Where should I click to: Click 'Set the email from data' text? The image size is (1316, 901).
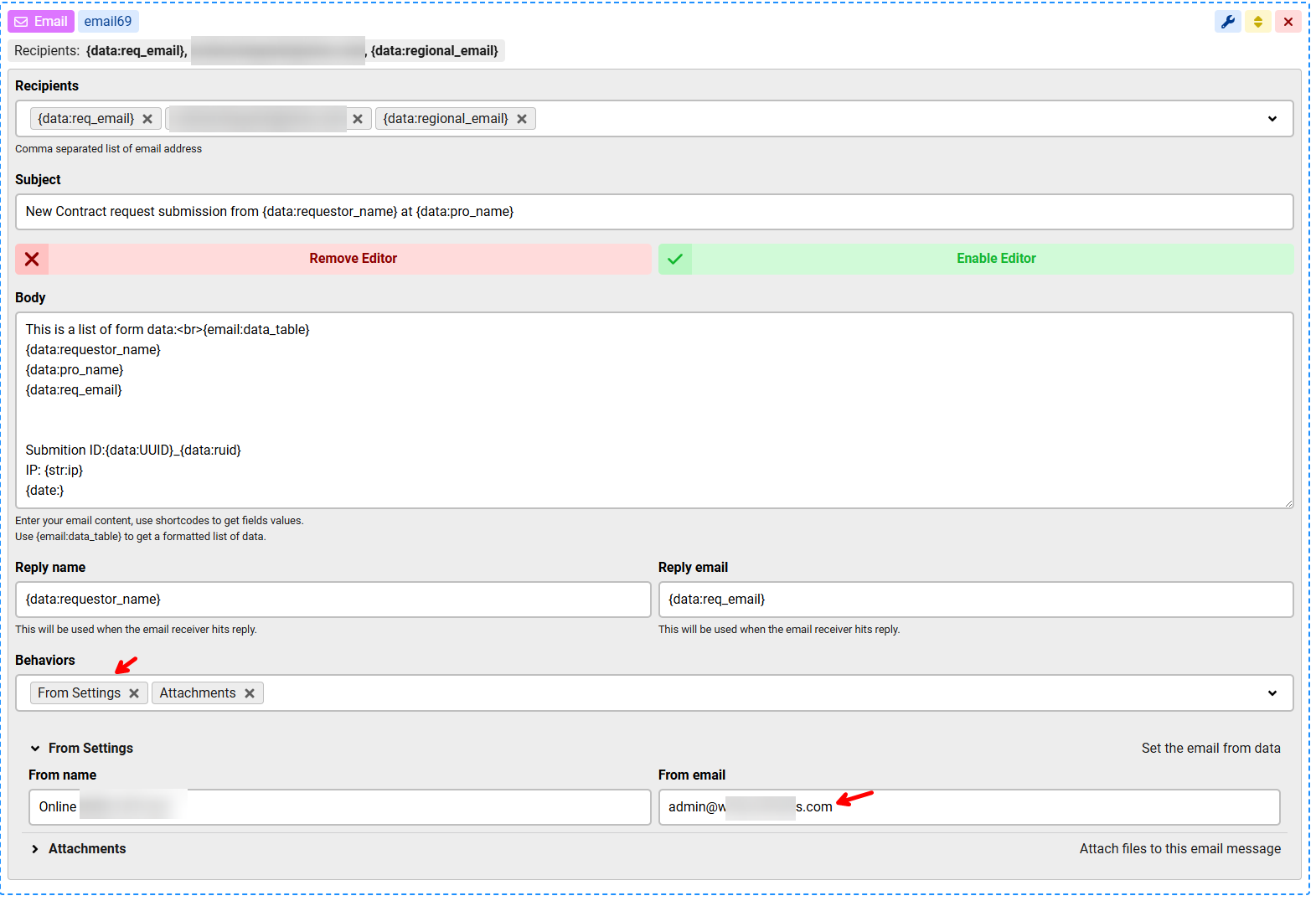(1210, 749)
